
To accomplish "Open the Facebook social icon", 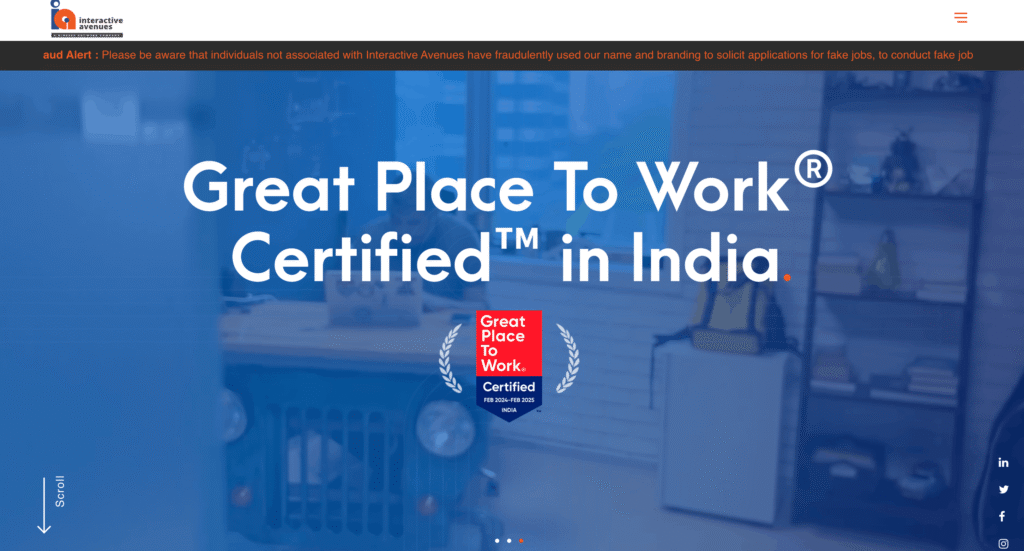I will click(x=1002, y=516).
